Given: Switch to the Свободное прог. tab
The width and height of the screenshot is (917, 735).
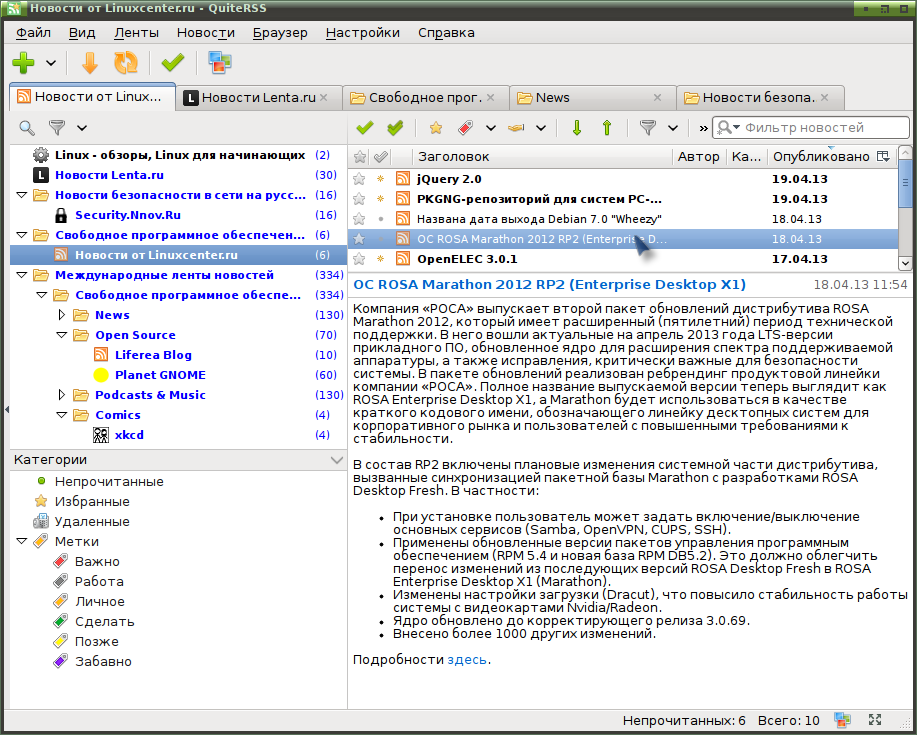Looking at the screenshot, I should click(x=425, y=98).
